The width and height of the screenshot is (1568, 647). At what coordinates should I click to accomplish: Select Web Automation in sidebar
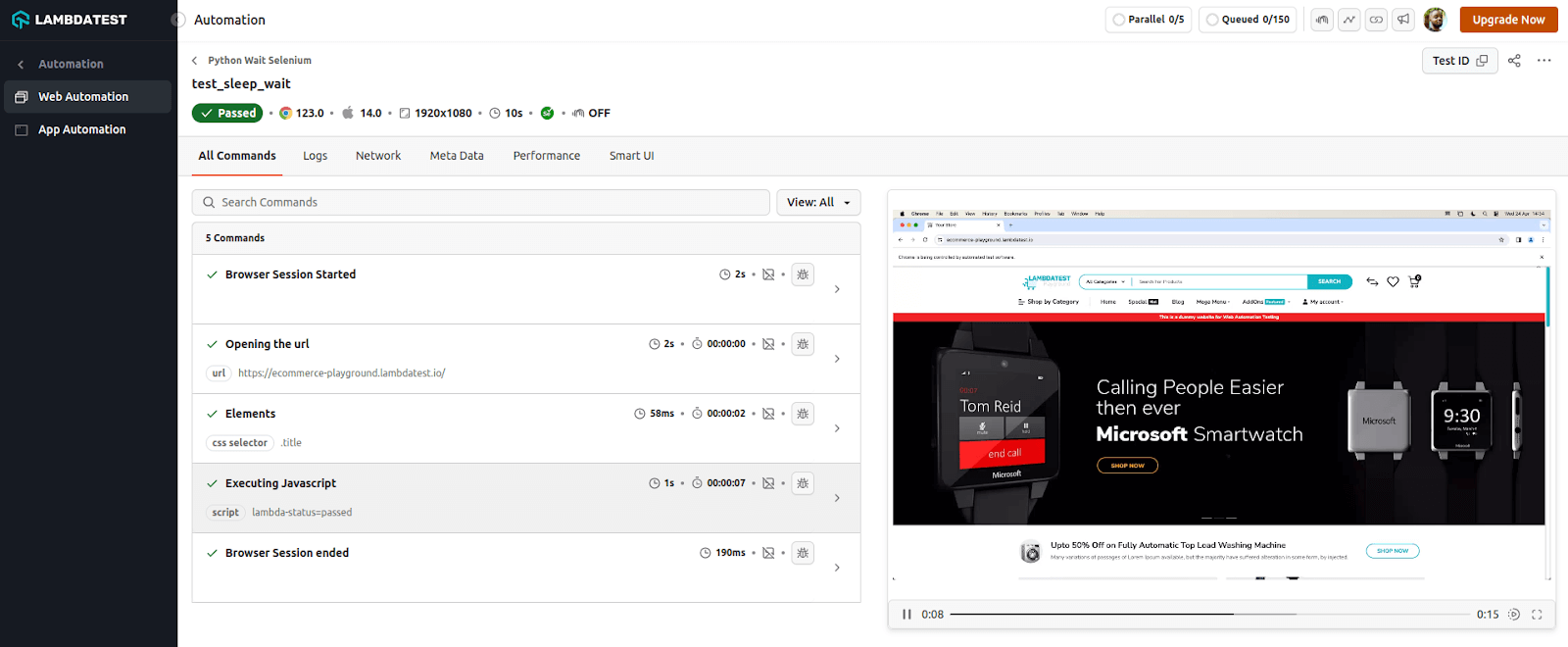87,96
